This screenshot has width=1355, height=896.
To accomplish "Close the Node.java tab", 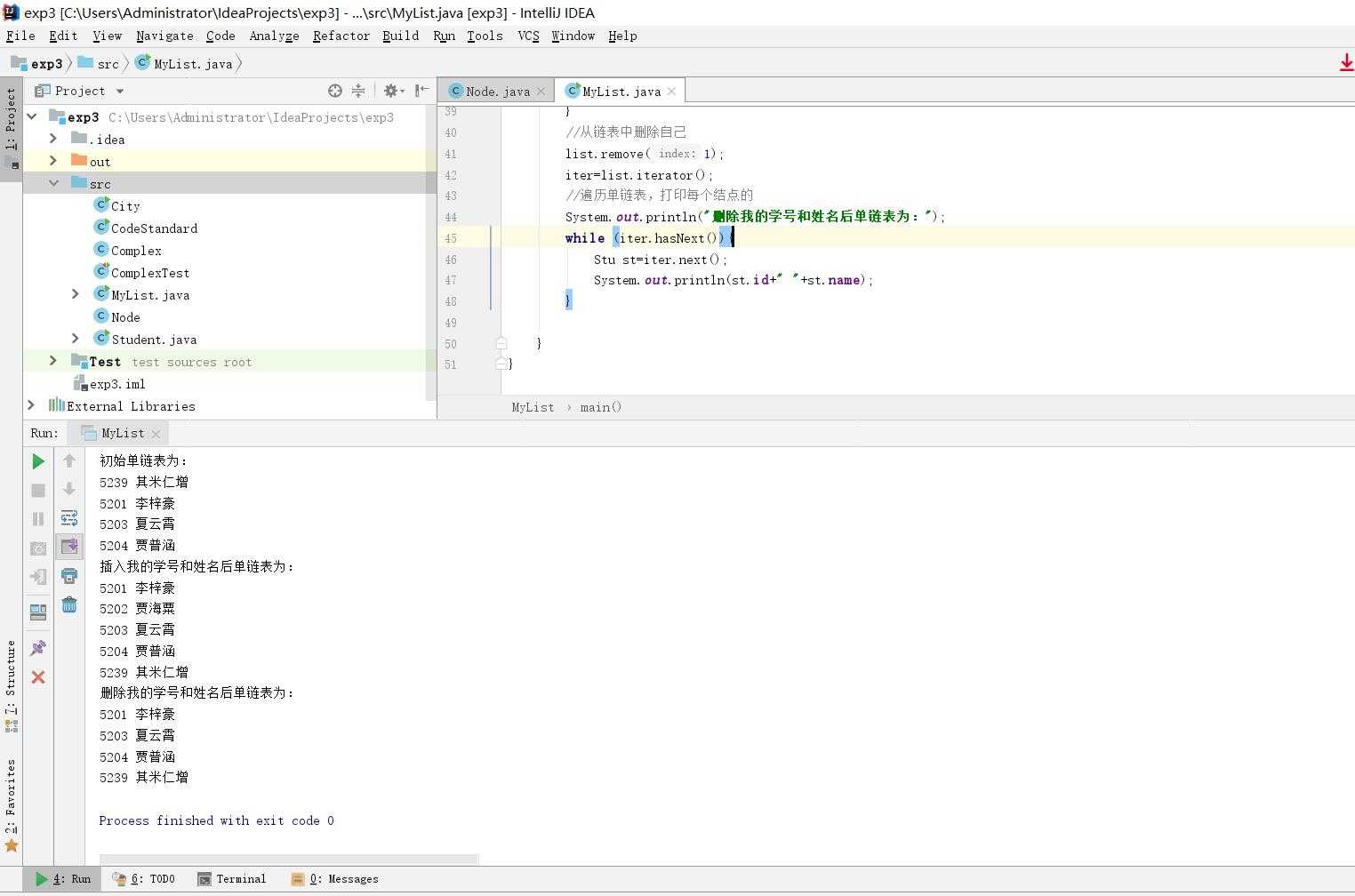I will 541,92.
